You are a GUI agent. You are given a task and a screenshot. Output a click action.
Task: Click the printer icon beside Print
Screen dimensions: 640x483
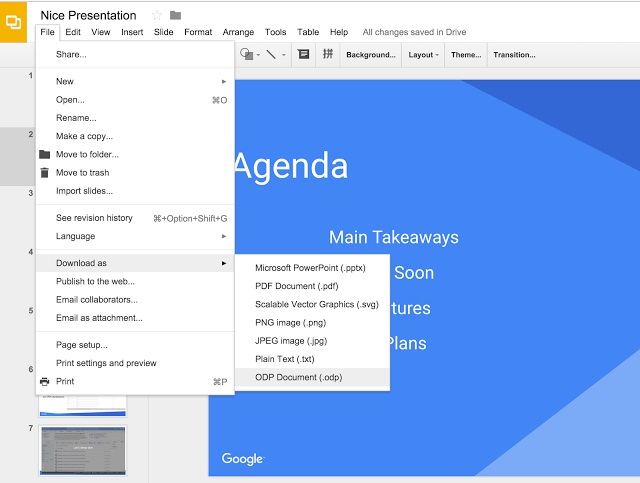point(44,381)
